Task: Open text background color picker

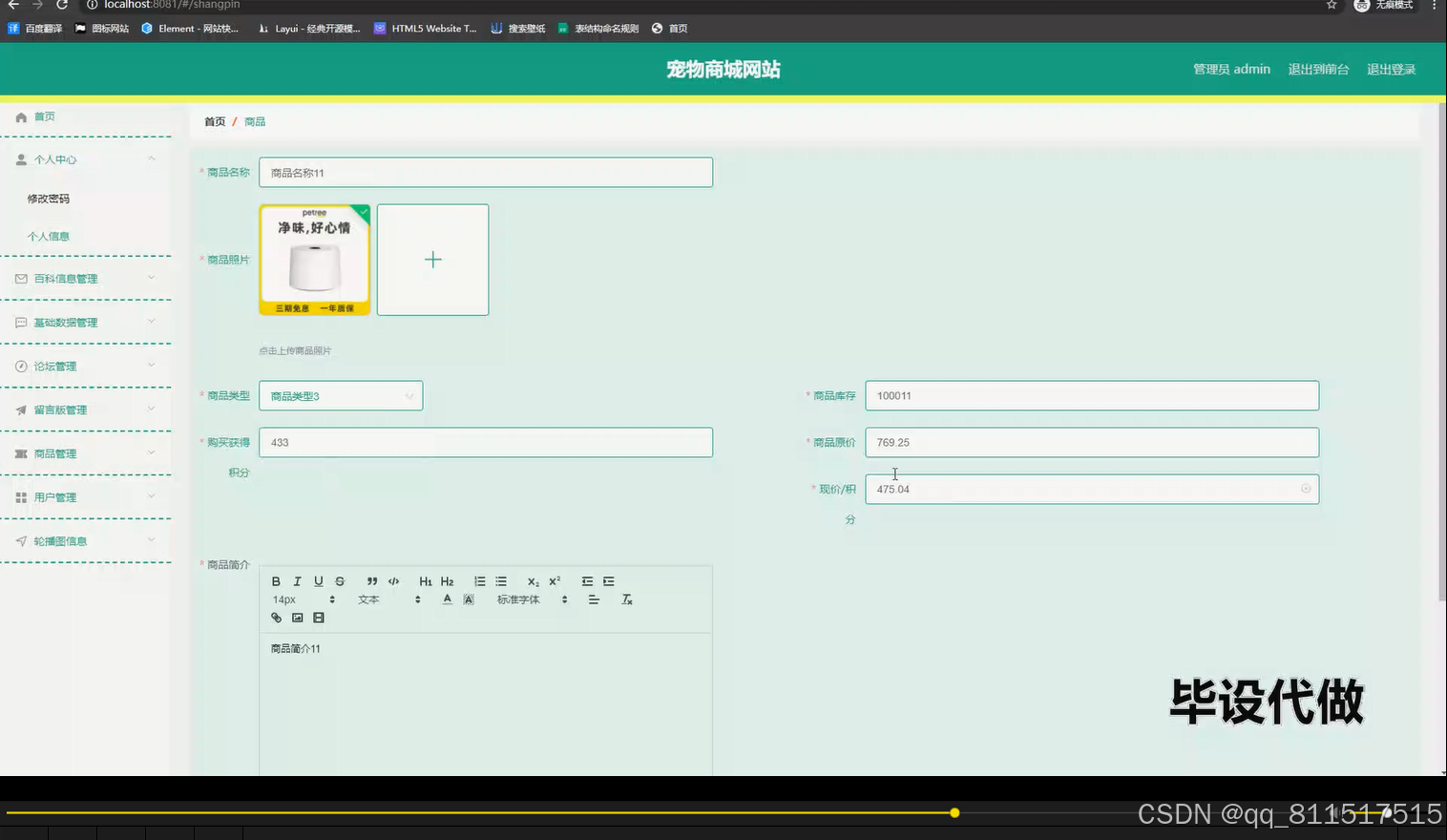Action: click(x=469, y=599)
